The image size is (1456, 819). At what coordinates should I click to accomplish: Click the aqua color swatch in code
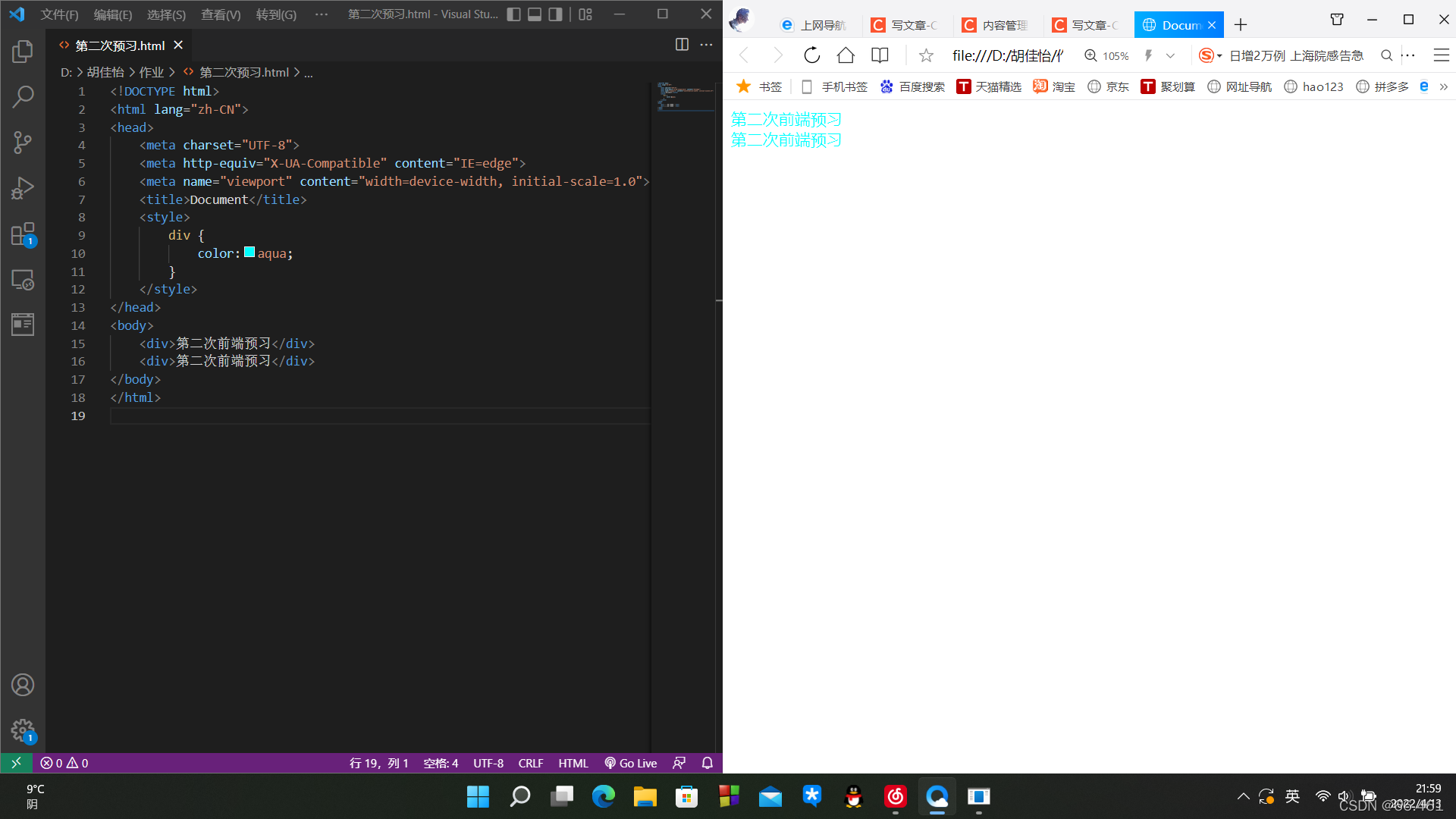(x=249, y=253)
